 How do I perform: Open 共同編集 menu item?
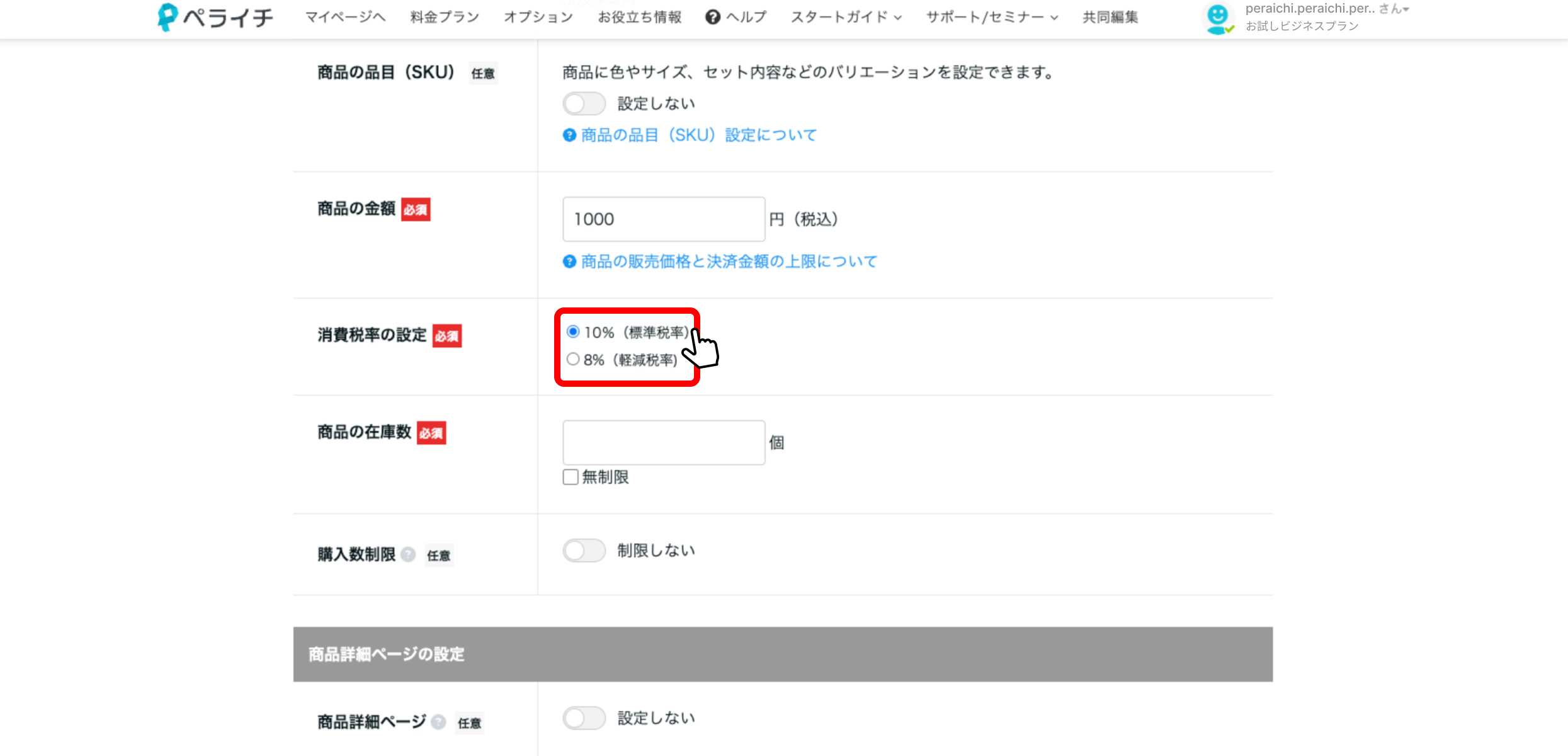[x=1110, y=17]
